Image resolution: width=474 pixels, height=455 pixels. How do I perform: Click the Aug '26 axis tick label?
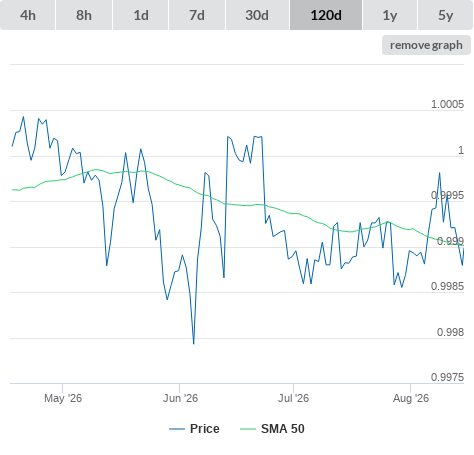tap(411, 398)
